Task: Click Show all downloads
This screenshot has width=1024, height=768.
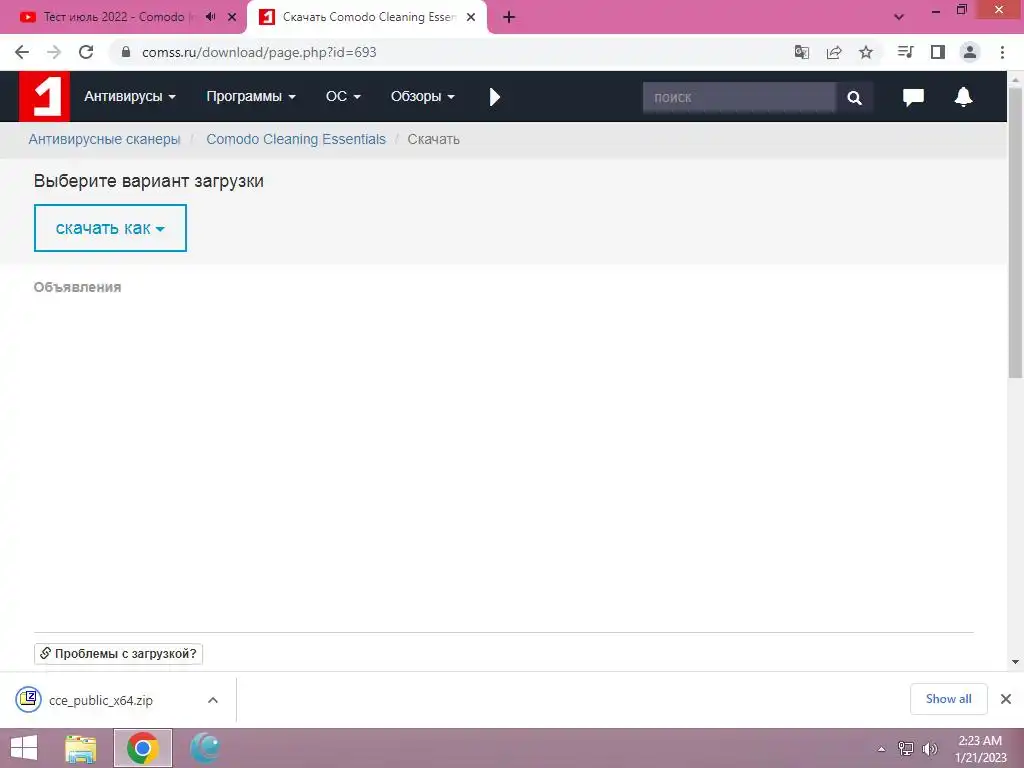Action: click(x=948, y=699)
